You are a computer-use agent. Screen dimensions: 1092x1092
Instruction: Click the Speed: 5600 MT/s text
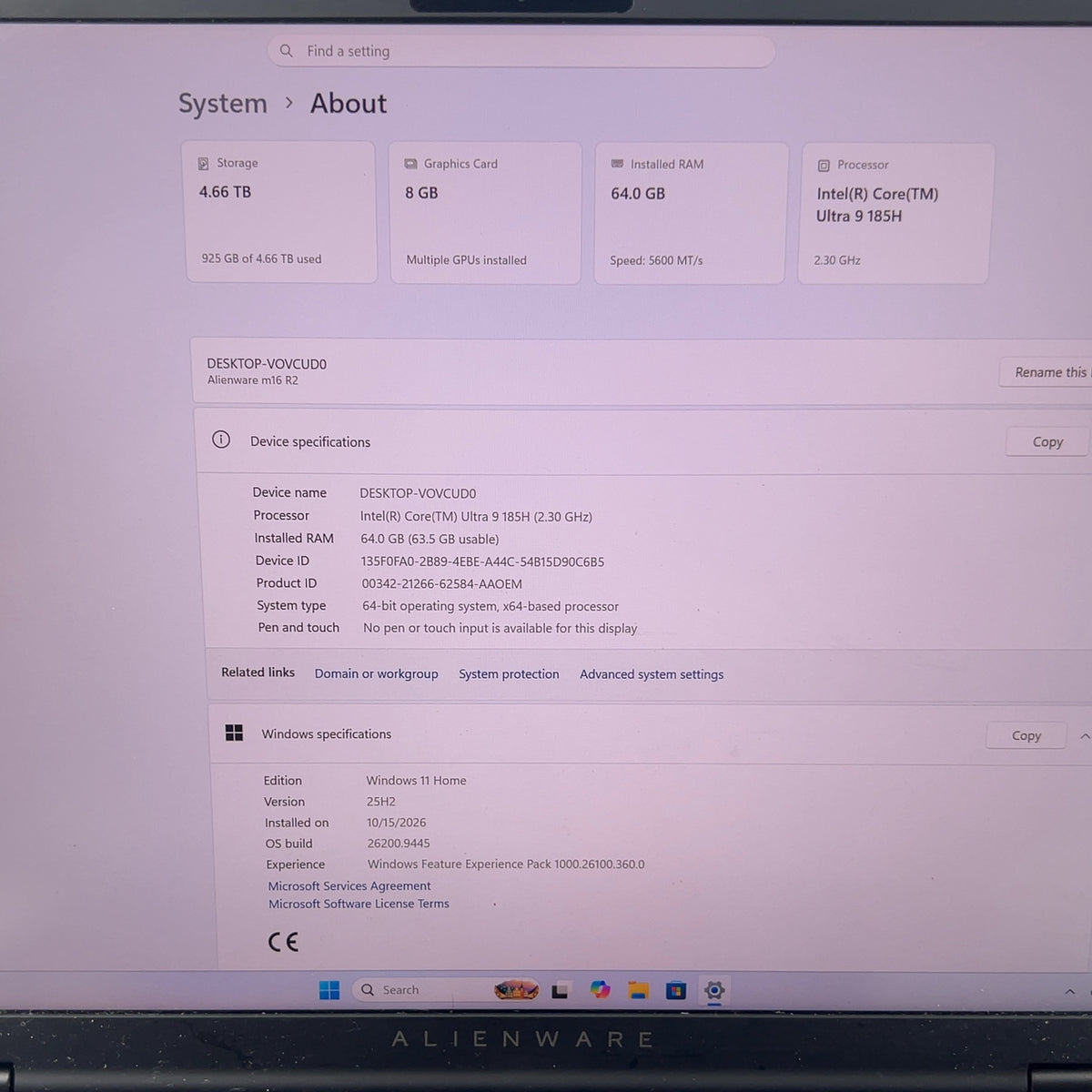[x=656, y=260]
